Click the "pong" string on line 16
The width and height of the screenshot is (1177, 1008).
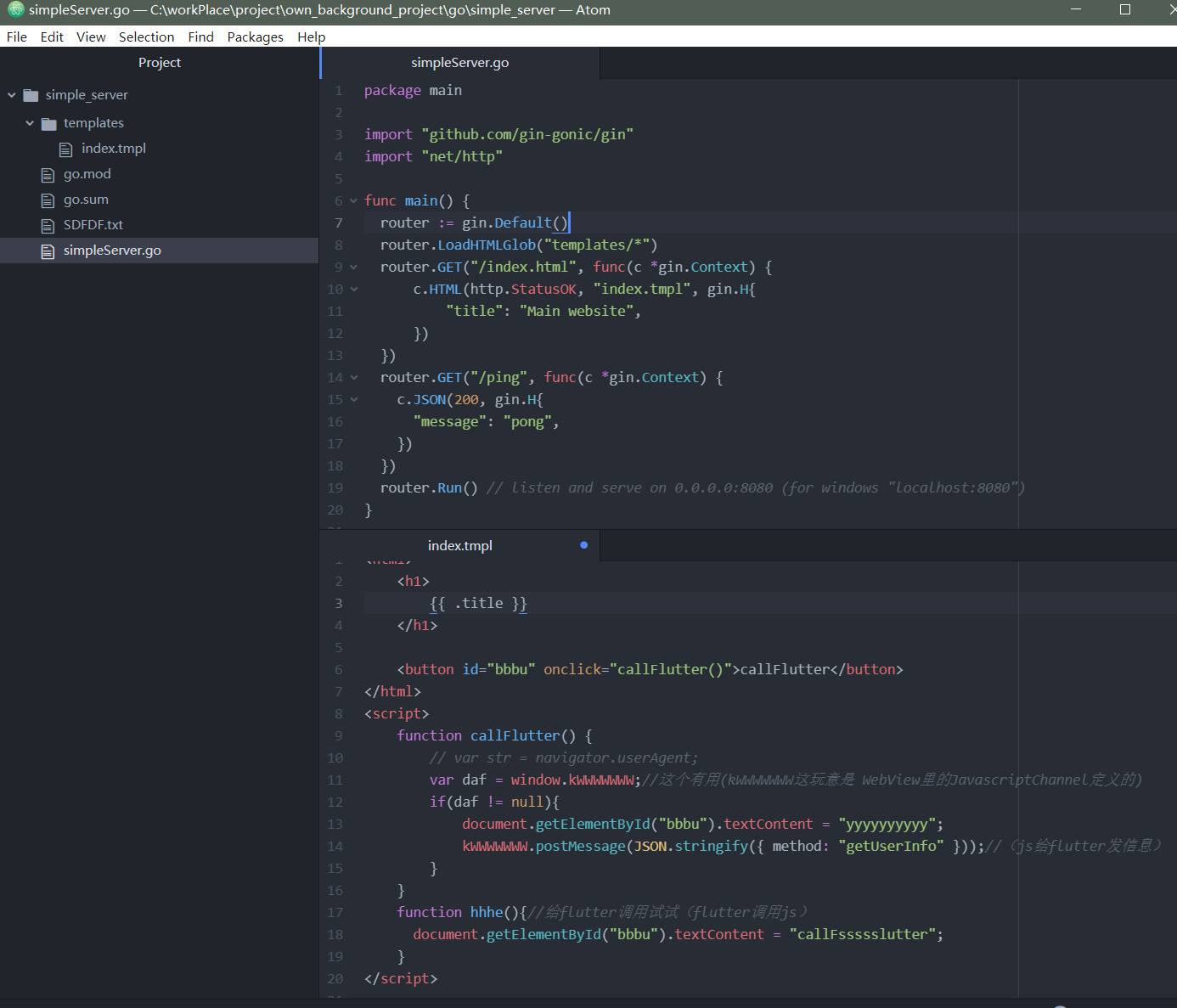point(527,422)
